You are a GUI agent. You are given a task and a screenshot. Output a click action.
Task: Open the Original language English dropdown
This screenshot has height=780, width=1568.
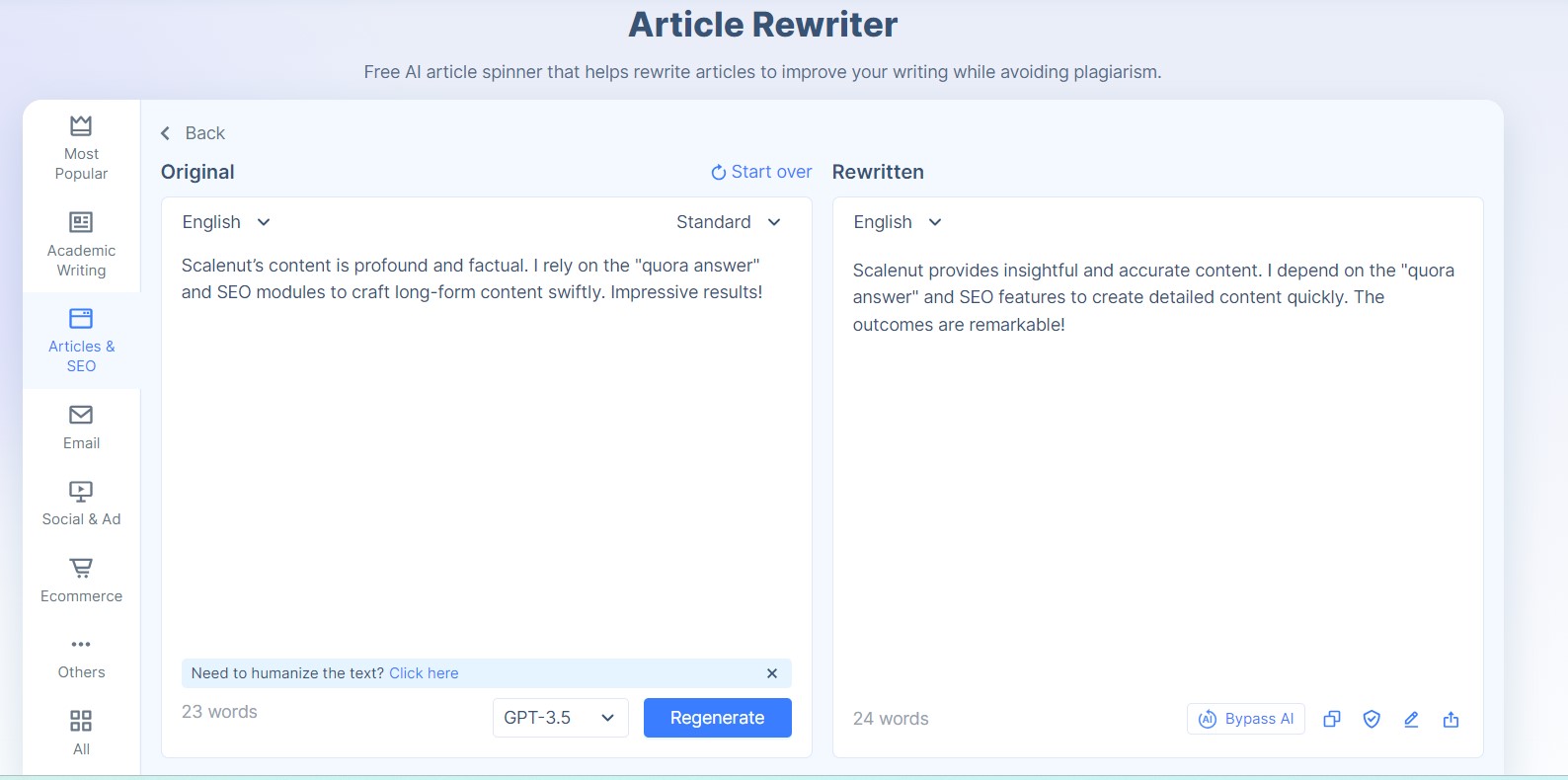[x=226, y=222]
